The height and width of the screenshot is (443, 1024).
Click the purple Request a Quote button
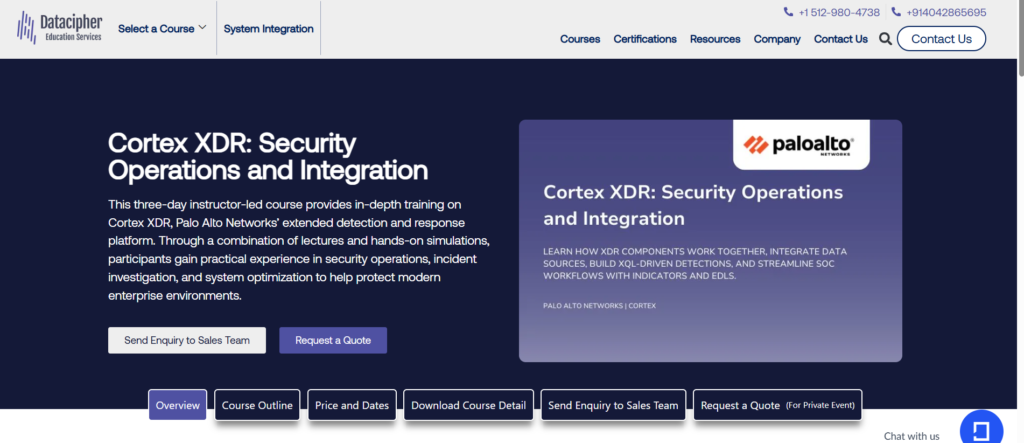(333, 340)
